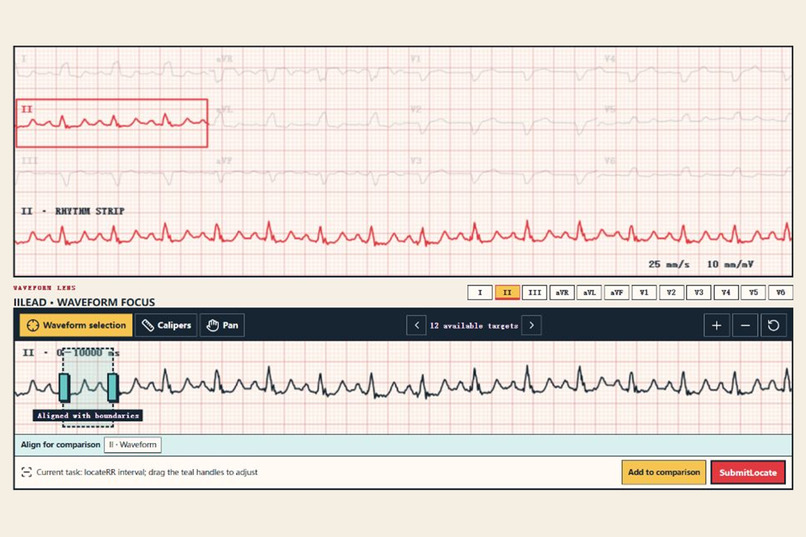The image size is (806, 537).
Task: Select lead II tab
Action: 507,292
